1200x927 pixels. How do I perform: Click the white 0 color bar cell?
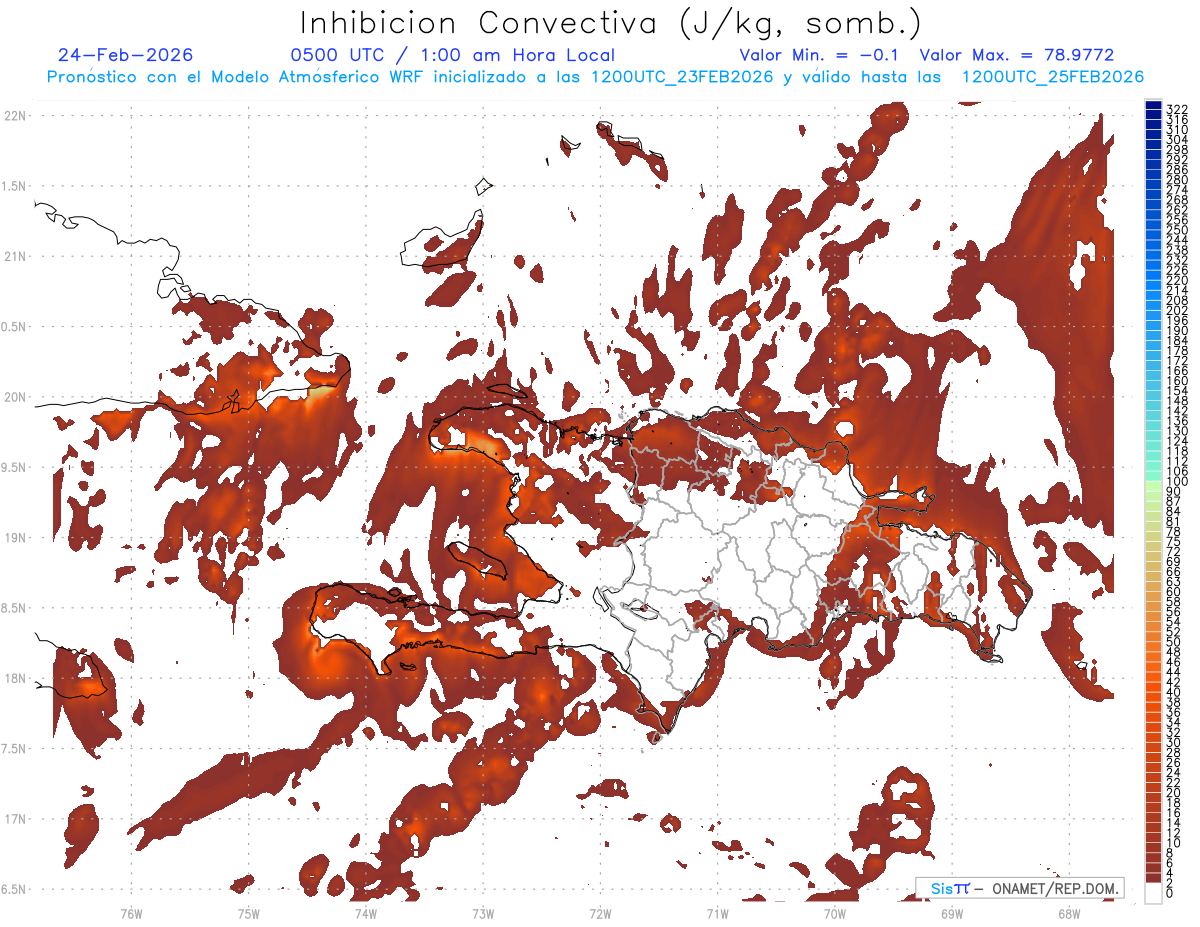[1153, 891]
